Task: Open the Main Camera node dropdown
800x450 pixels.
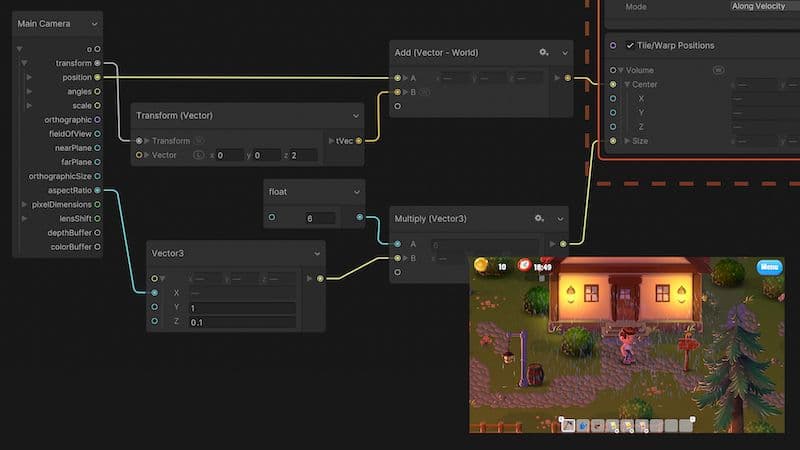Action: coord(94,24)
